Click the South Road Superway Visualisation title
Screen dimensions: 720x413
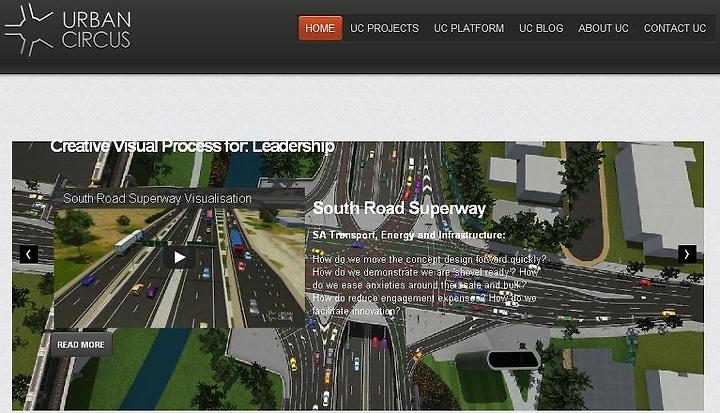[x=157, y=198]
